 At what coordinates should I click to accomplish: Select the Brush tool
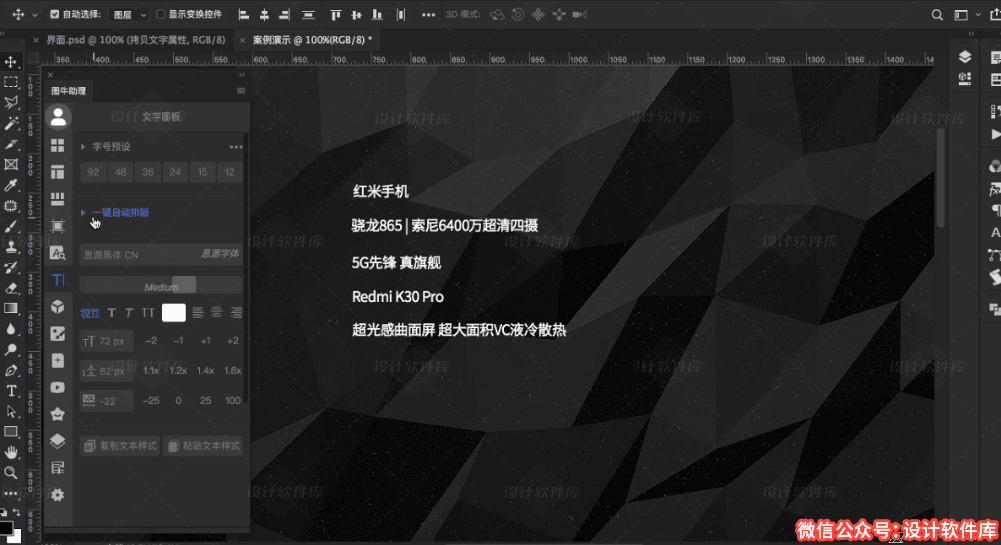point(11,227)
